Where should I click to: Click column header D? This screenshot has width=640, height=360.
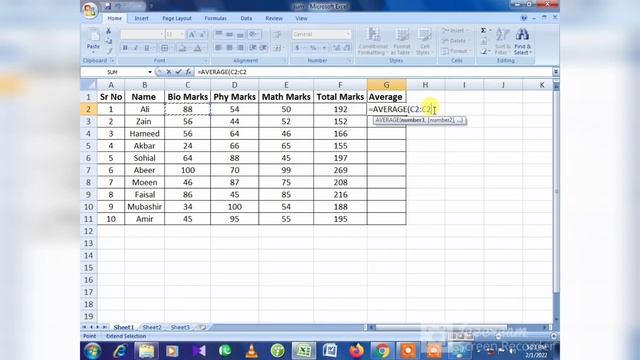[234, 85]
